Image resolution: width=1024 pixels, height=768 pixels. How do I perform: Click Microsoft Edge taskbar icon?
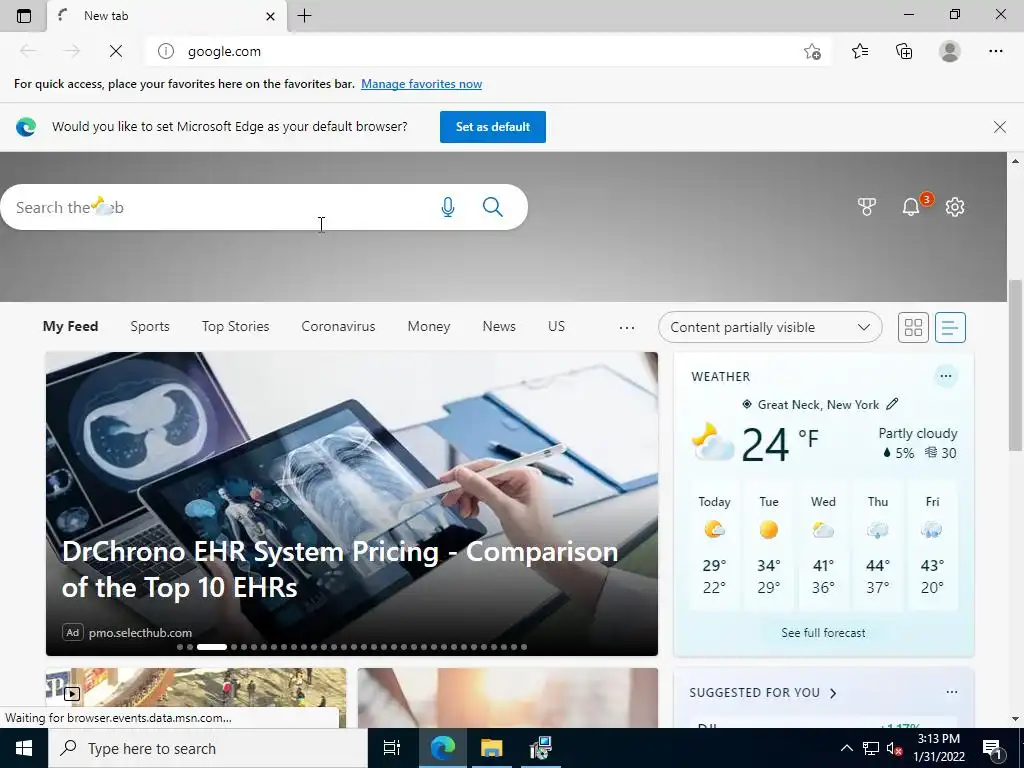point(442,748)
